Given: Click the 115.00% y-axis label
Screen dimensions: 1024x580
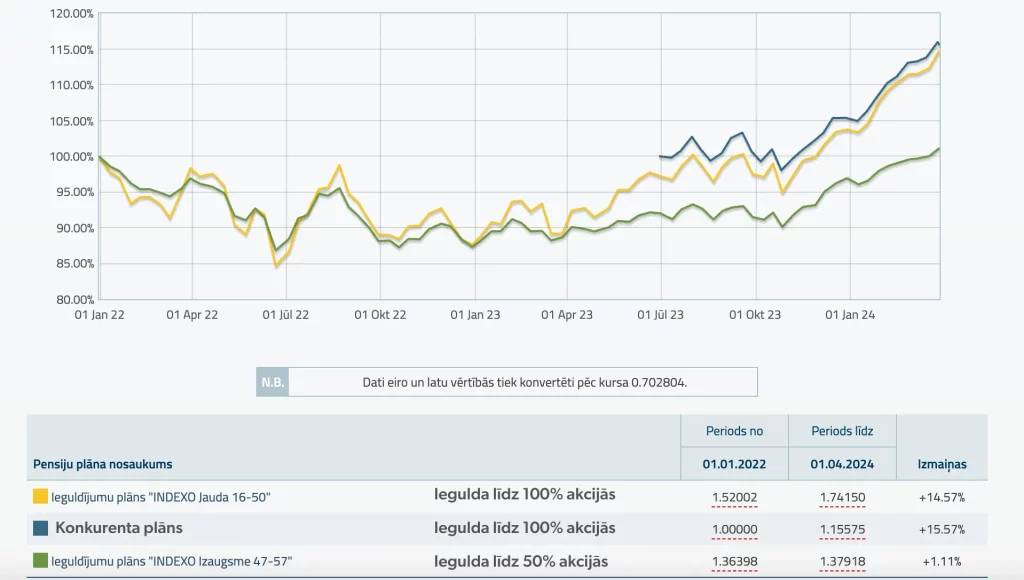Looking at the screenshot, I should click(71, 50).
